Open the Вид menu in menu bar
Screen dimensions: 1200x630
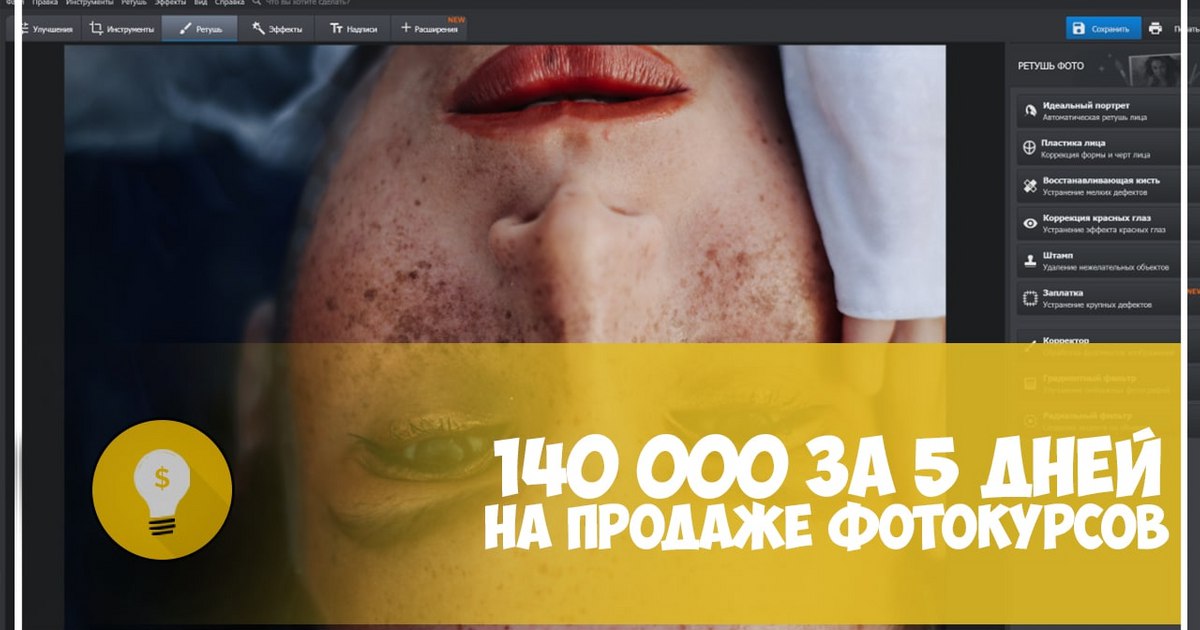[x=201, y=3]
